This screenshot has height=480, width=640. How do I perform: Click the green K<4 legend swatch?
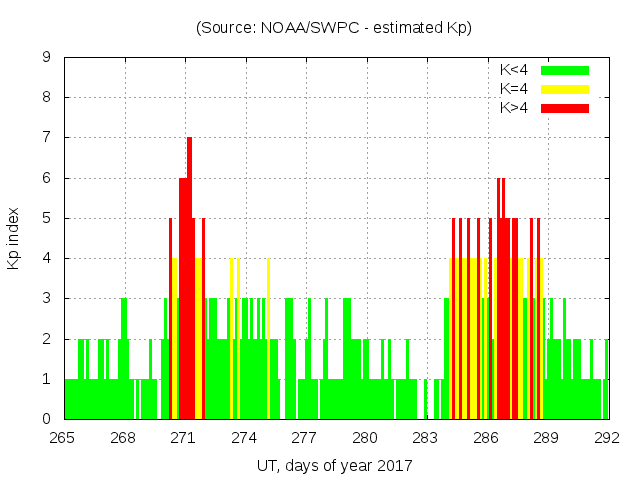[x=564, y=70]
